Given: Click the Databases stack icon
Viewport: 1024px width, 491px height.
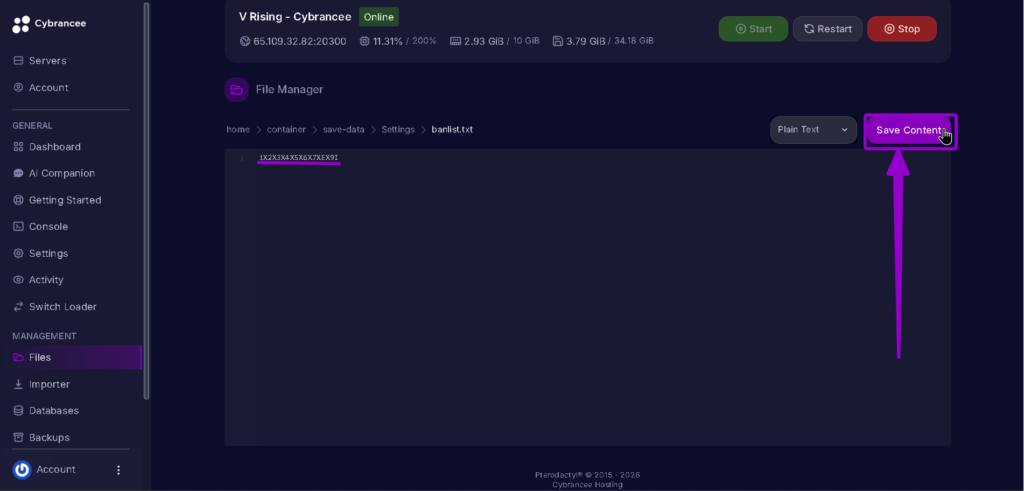Looking at the screenshot, I should point(18,411).
